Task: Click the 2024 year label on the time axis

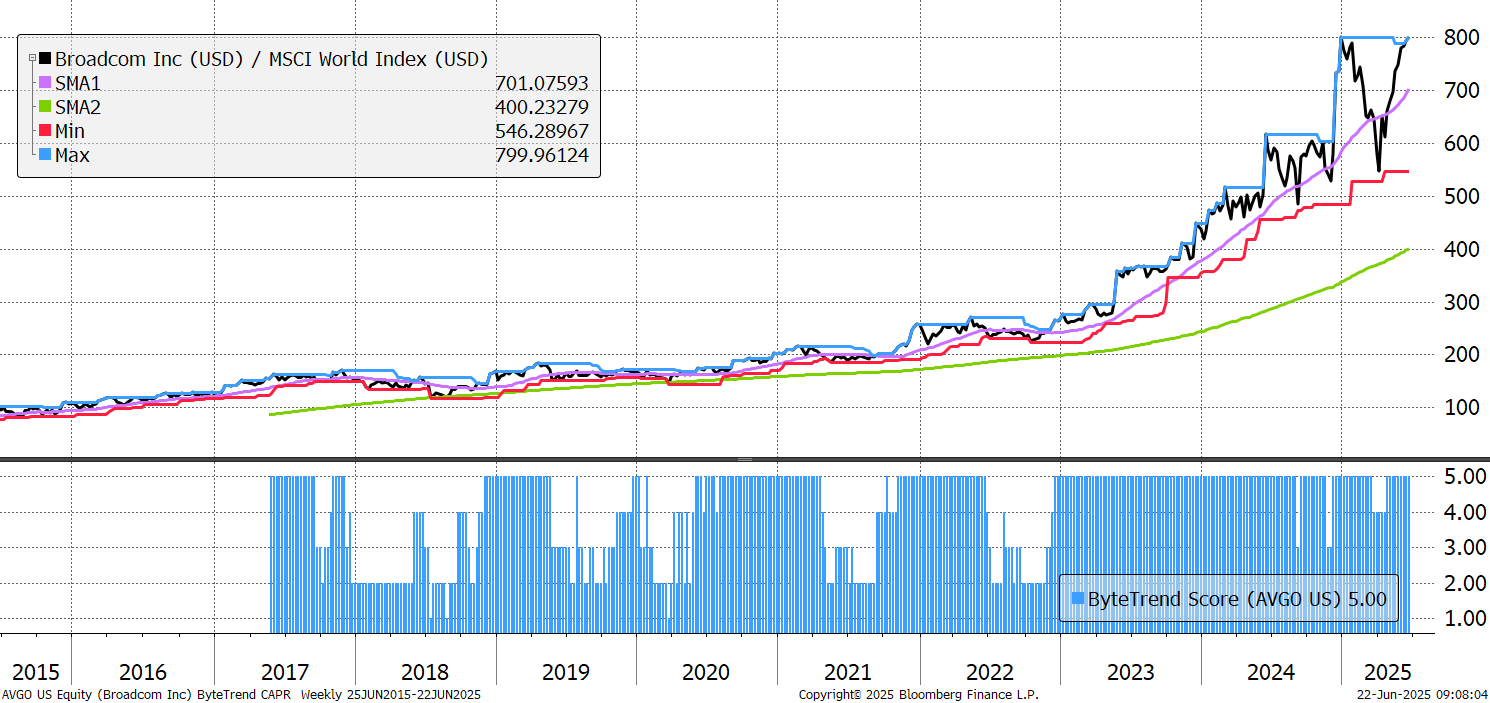Action: pos(1271,672)
